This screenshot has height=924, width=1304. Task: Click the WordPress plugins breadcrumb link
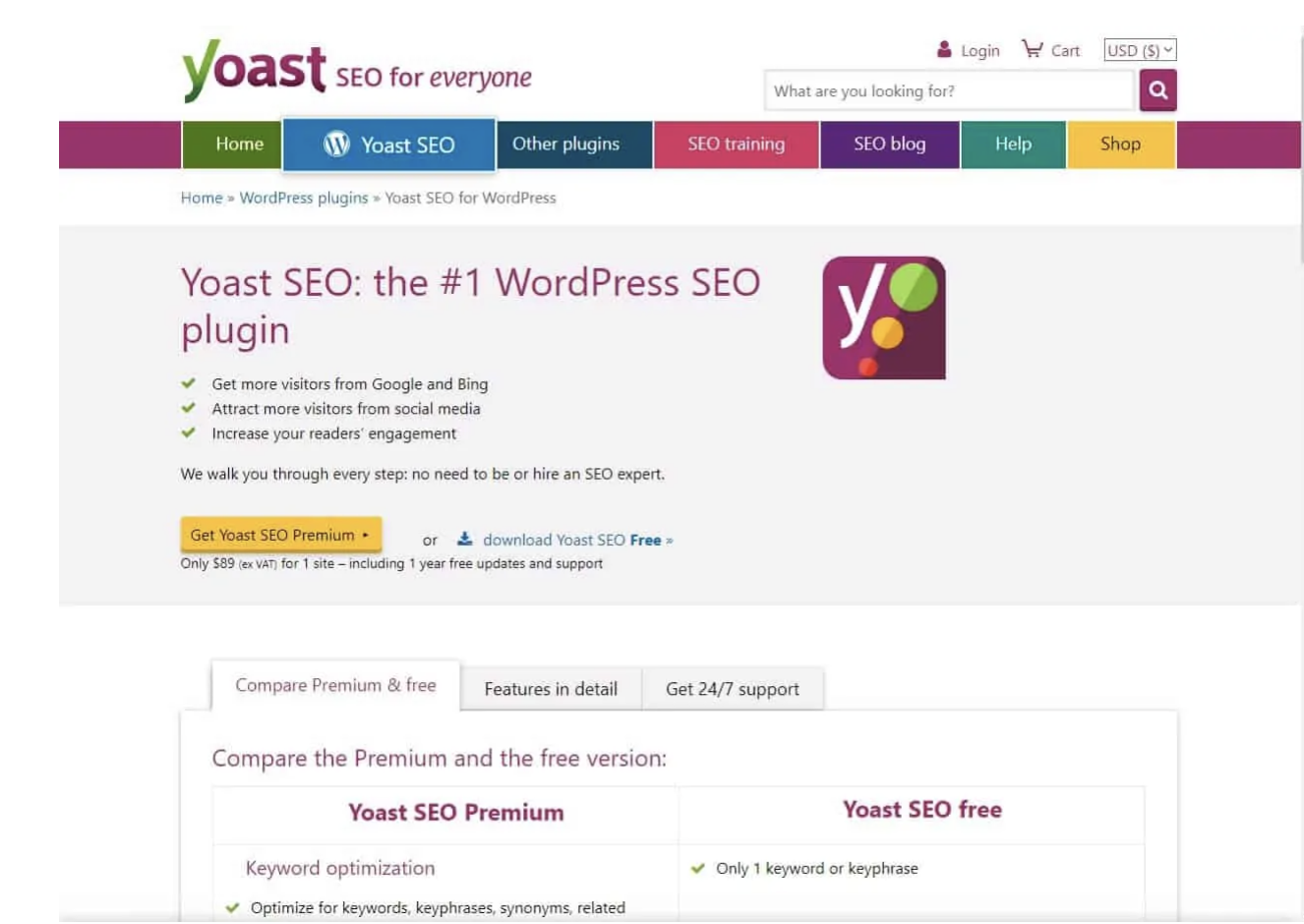(x=304, y=198)
